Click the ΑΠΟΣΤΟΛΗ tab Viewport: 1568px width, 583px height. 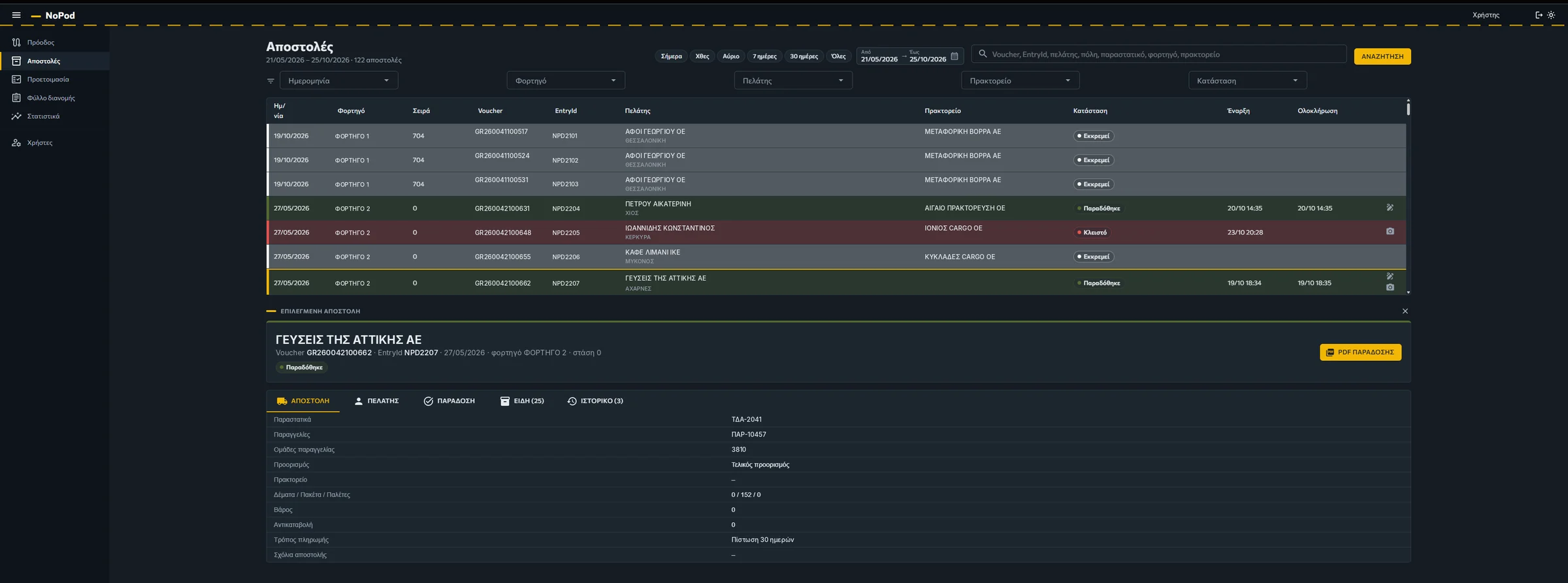[x=303, y=401]
